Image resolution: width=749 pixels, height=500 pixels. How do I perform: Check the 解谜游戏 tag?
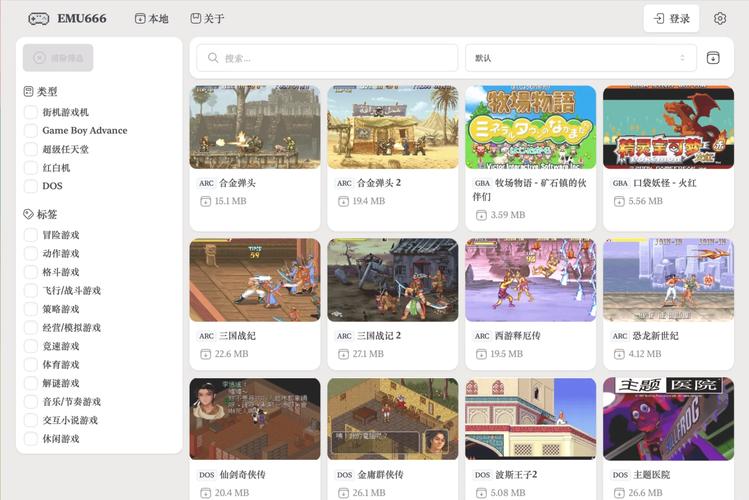coord(31,383)
